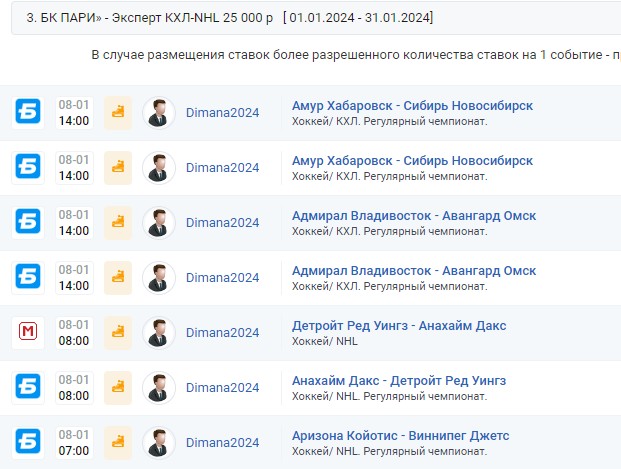The height and width of the screenshot is (469, 621).
Task: Click the orange skate icon in the first Amur row
Action: click(118, 112)
